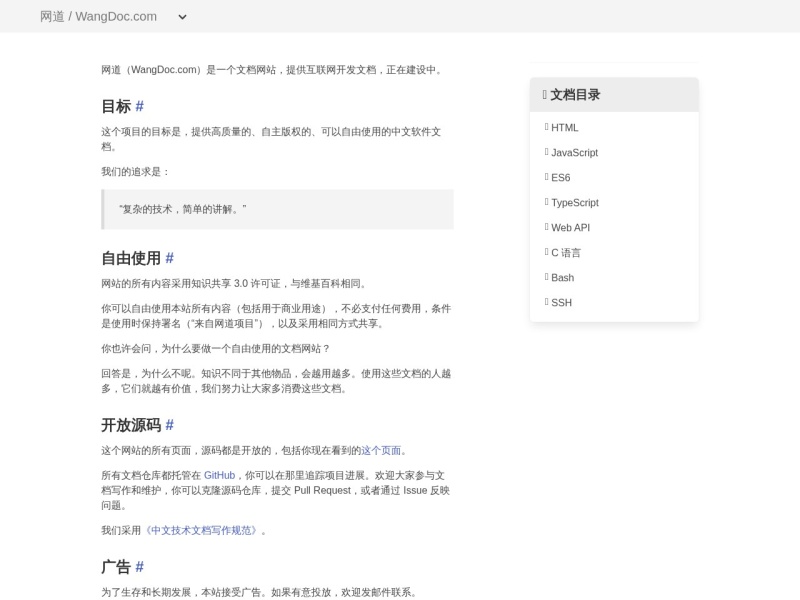
Task: Open the Web API tutorial entry
Action: point(570,228)
